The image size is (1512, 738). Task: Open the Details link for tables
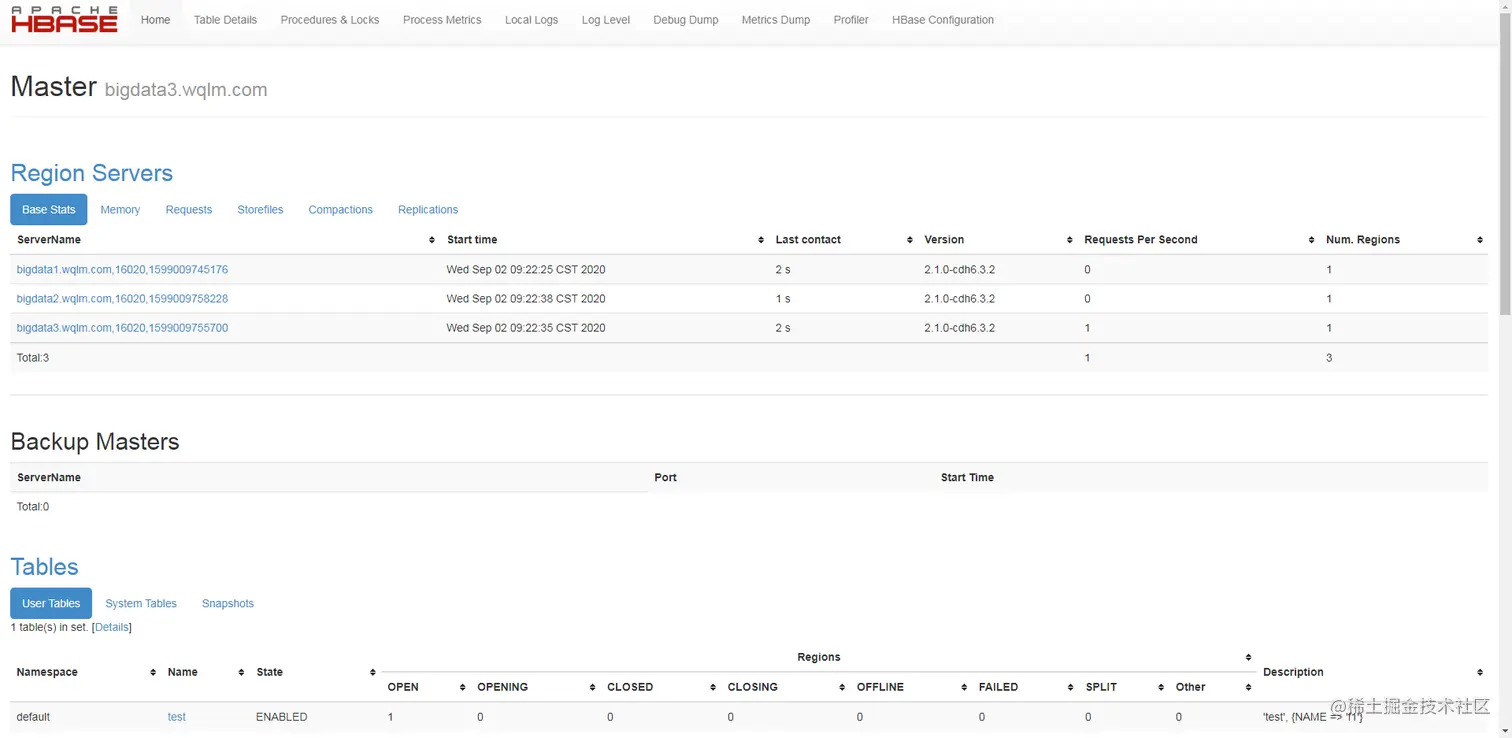112,627
